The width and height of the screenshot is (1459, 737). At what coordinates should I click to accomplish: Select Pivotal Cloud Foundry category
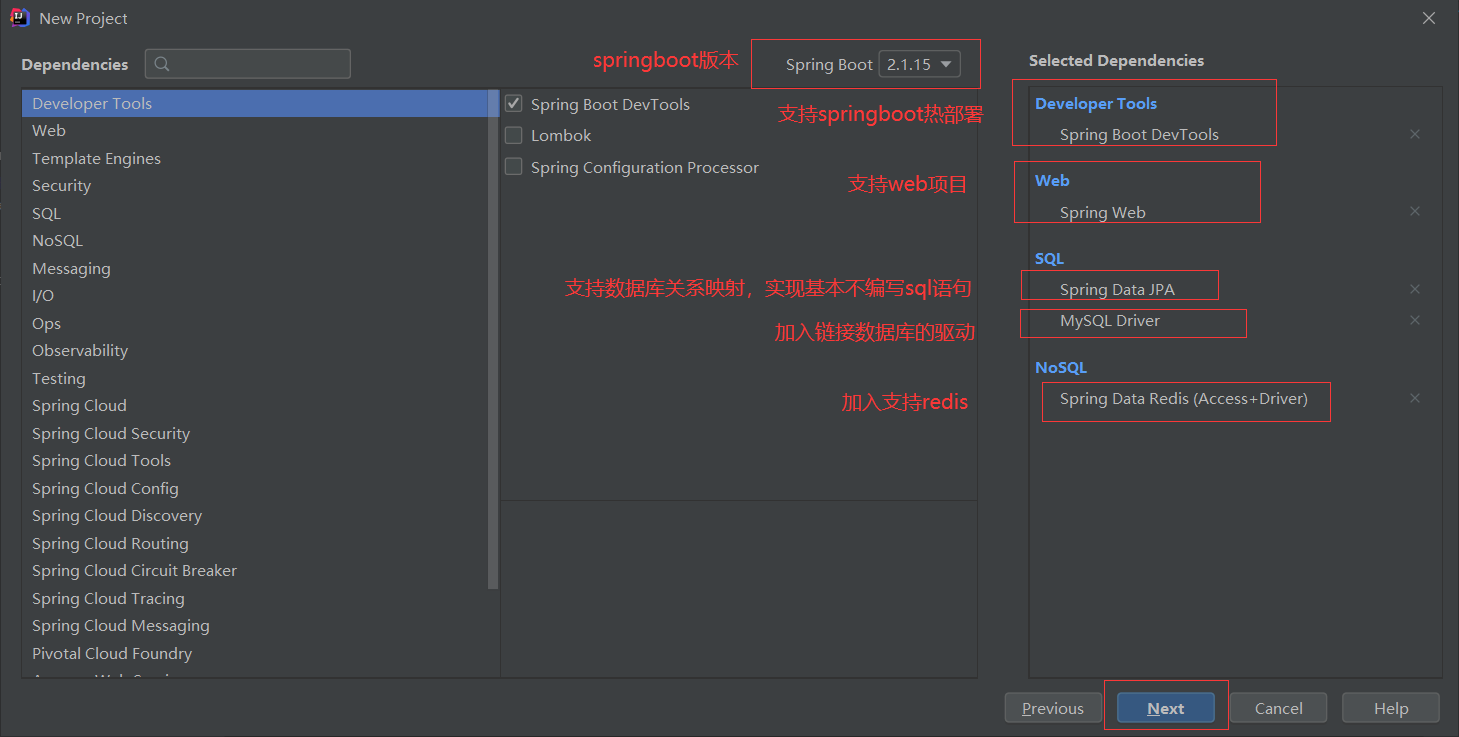(255, 653)
